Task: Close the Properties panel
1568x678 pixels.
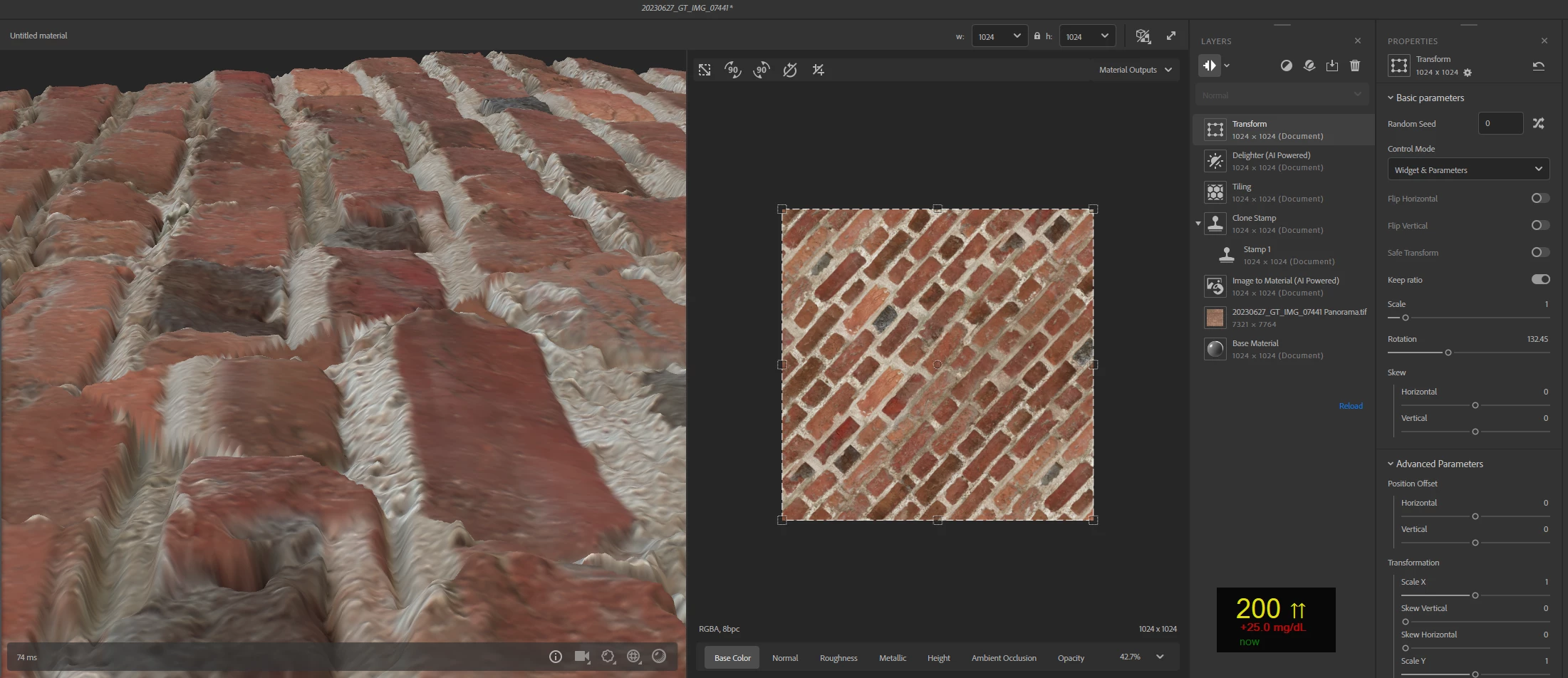Action: click(x=1544, y=41)
